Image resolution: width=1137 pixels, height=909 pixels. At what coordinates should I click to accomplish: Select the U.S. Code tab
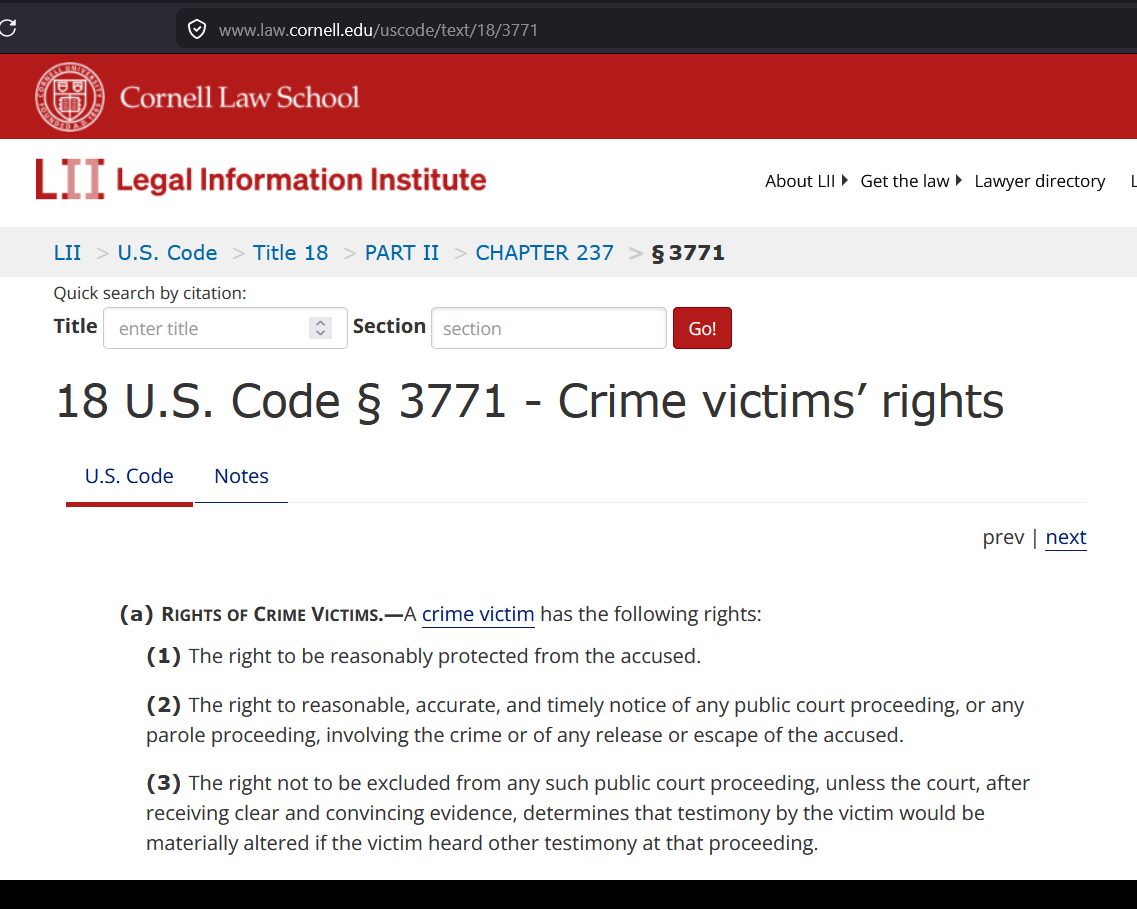point(129,476)
